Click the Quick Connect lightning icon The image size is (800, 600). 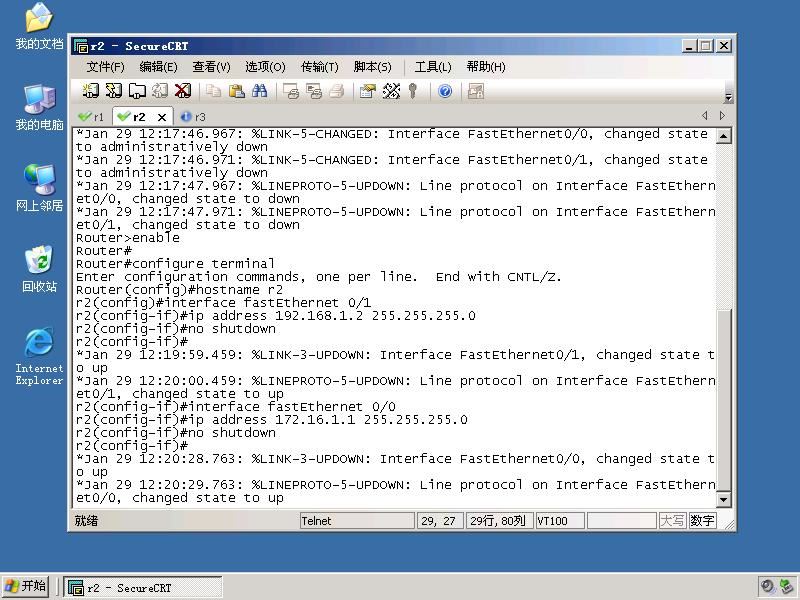click(x=113, y=91)
